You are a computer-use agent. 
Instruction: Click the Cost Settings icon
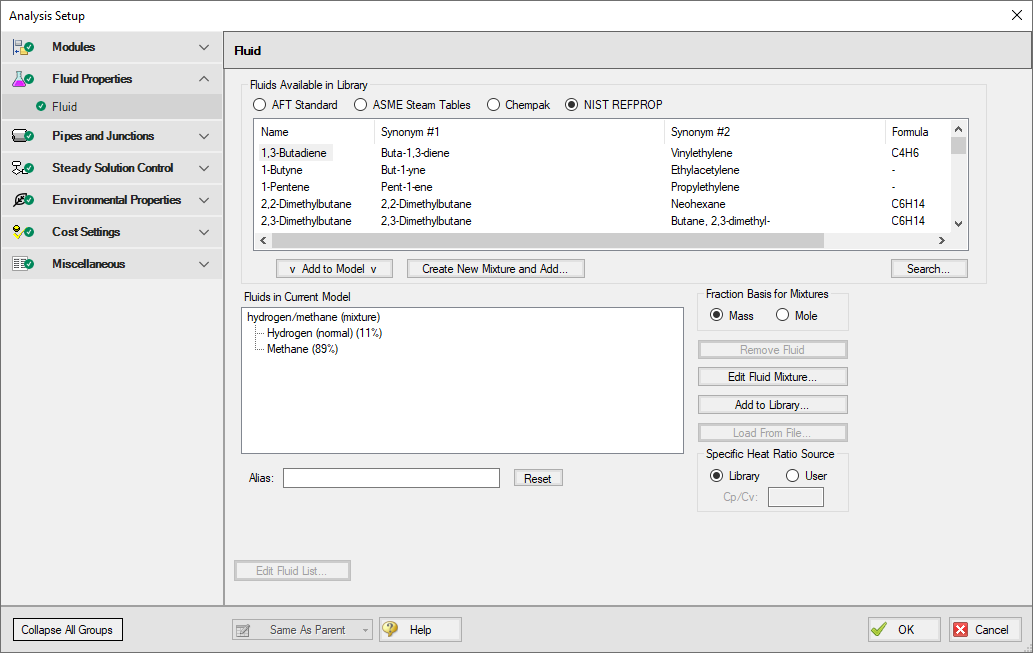tap(22, 232)
